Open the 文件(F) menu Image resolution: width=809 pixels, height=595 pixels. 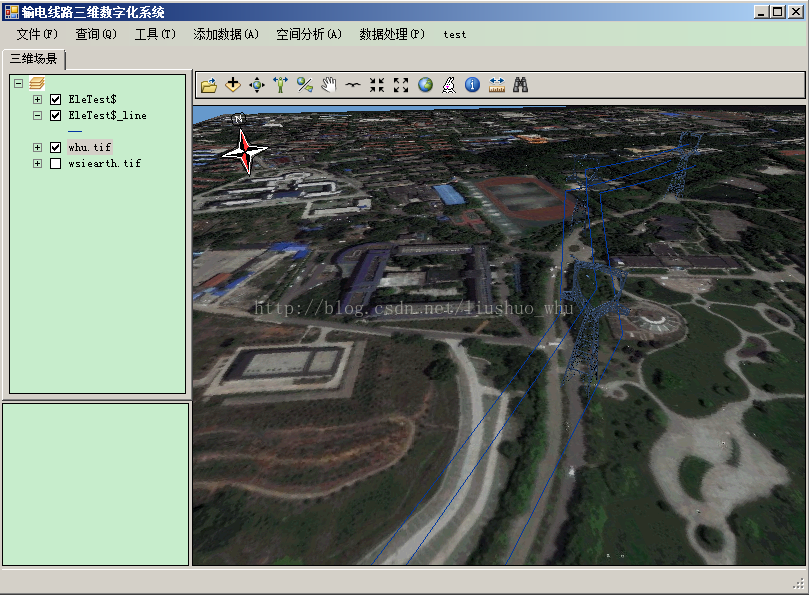point(37,35)
